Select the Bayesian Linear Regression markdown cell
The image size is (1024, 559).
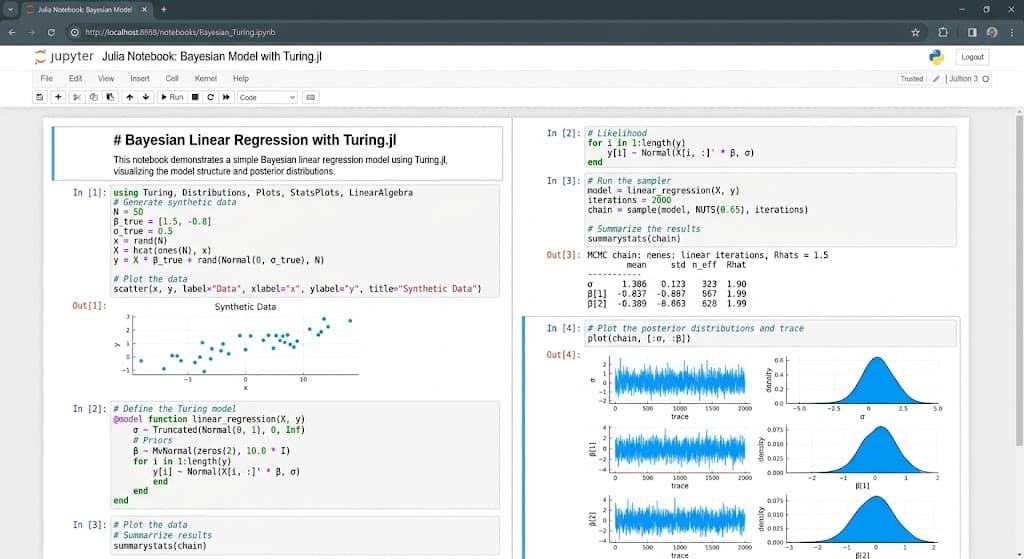pyautogui.click(x=278, y=153)
